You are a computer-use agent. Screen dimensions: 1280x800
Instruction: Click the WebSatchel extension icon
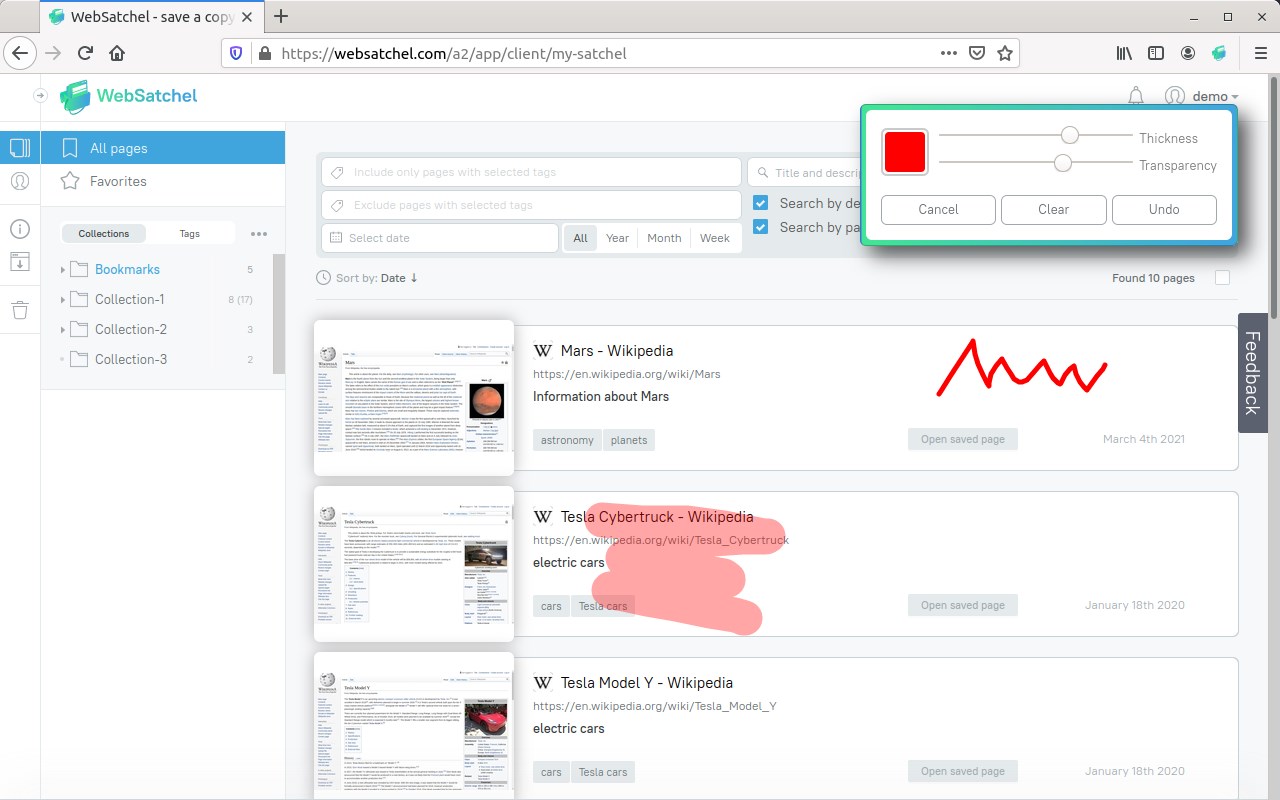(1219, 53)
